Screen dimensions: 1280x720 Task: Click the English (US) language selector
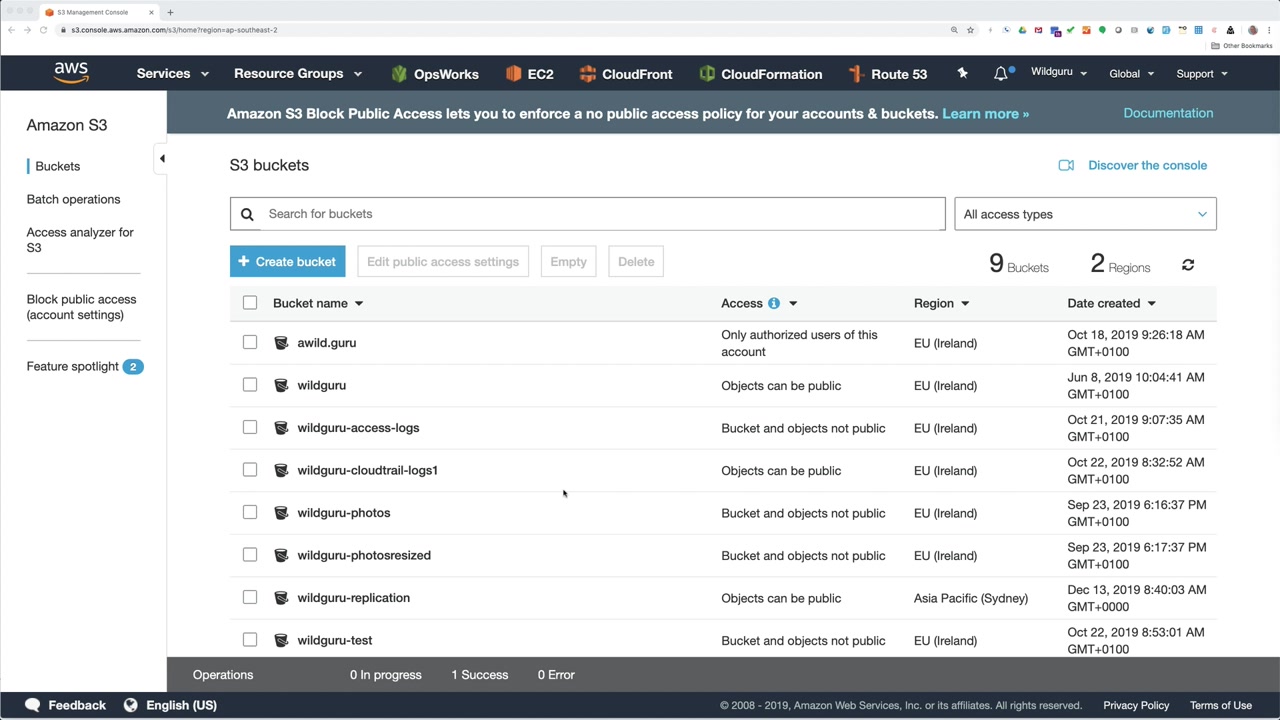tap(181, 705)
